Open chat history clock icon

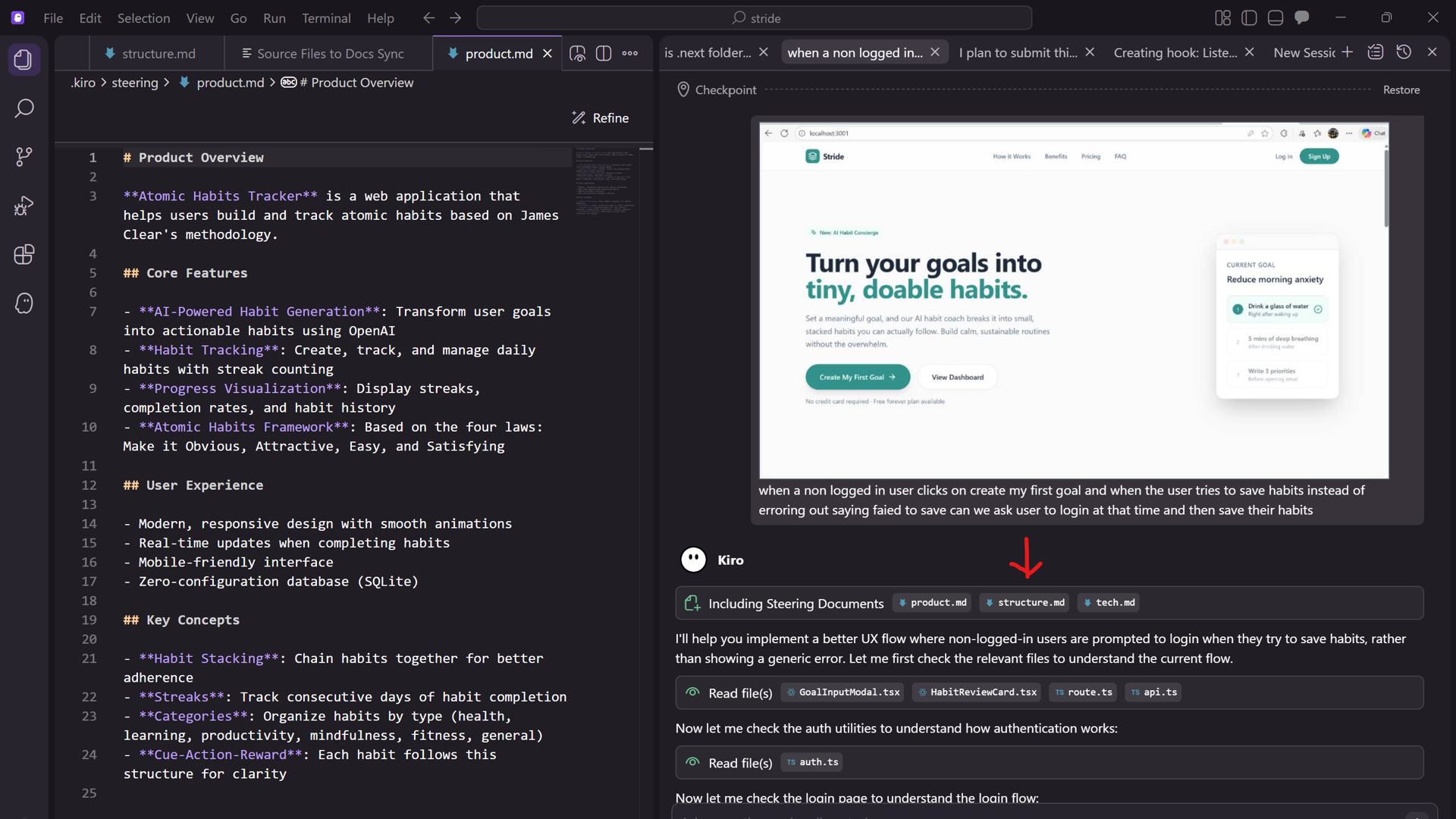pos(1404,52)
